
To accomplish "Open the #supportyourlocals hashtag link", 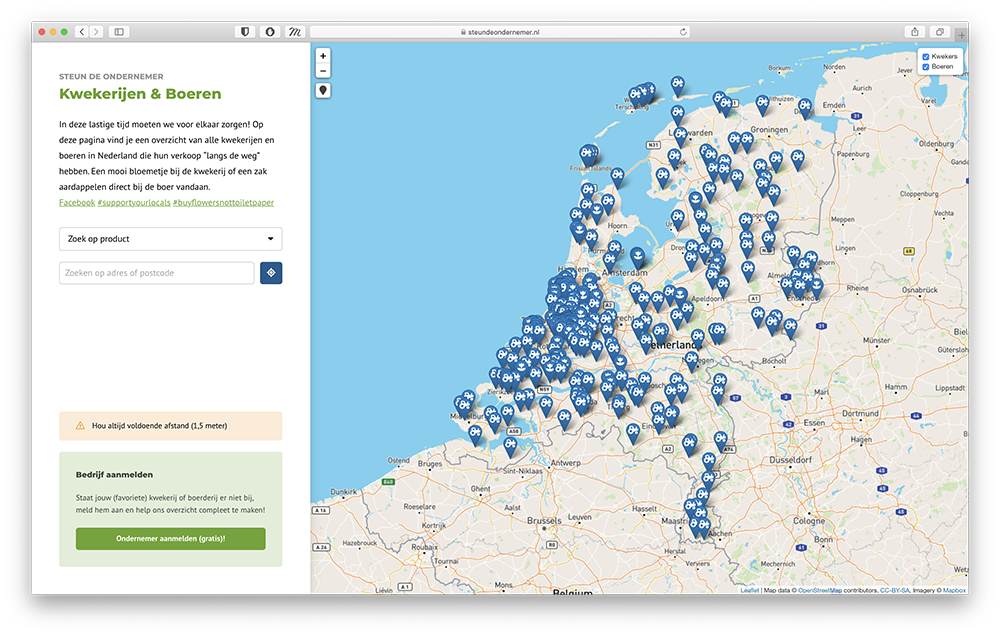I will coord(134,202).
